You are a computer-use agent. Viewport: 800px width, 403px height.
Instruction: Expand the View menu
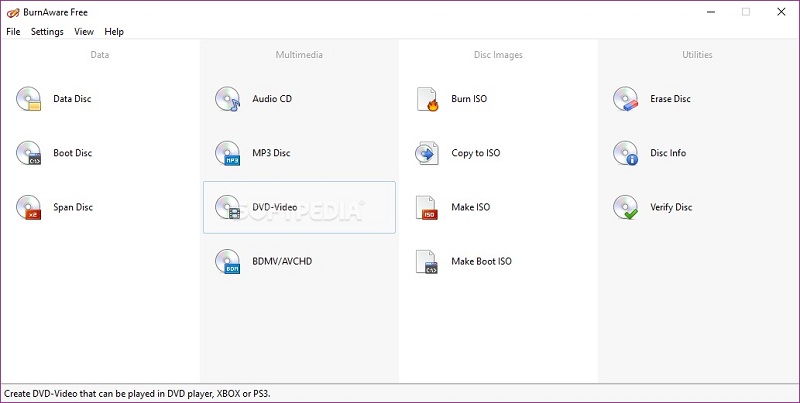pos(84,32)
